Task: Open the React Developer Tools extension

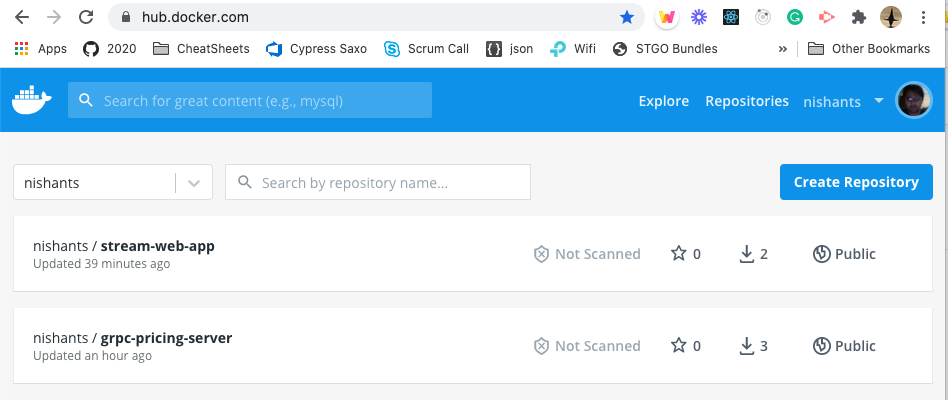Action: pyautogui.click(x=731, y=18)
